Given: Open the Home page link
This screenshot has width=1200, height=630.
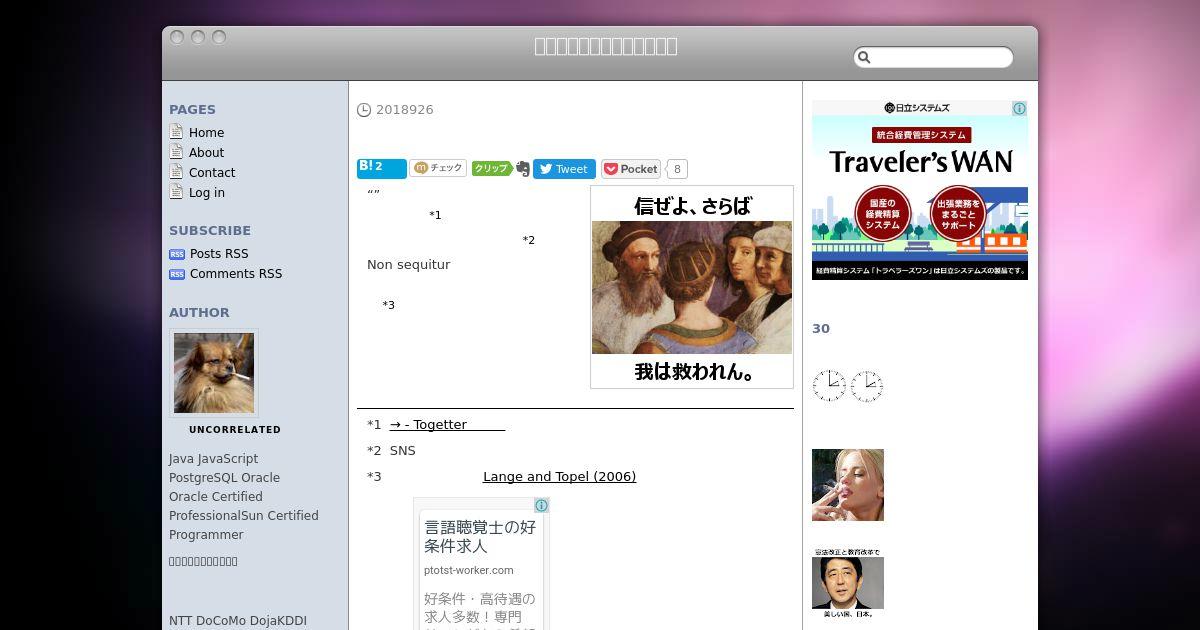Looking at the screenshot, I should 206,133.
